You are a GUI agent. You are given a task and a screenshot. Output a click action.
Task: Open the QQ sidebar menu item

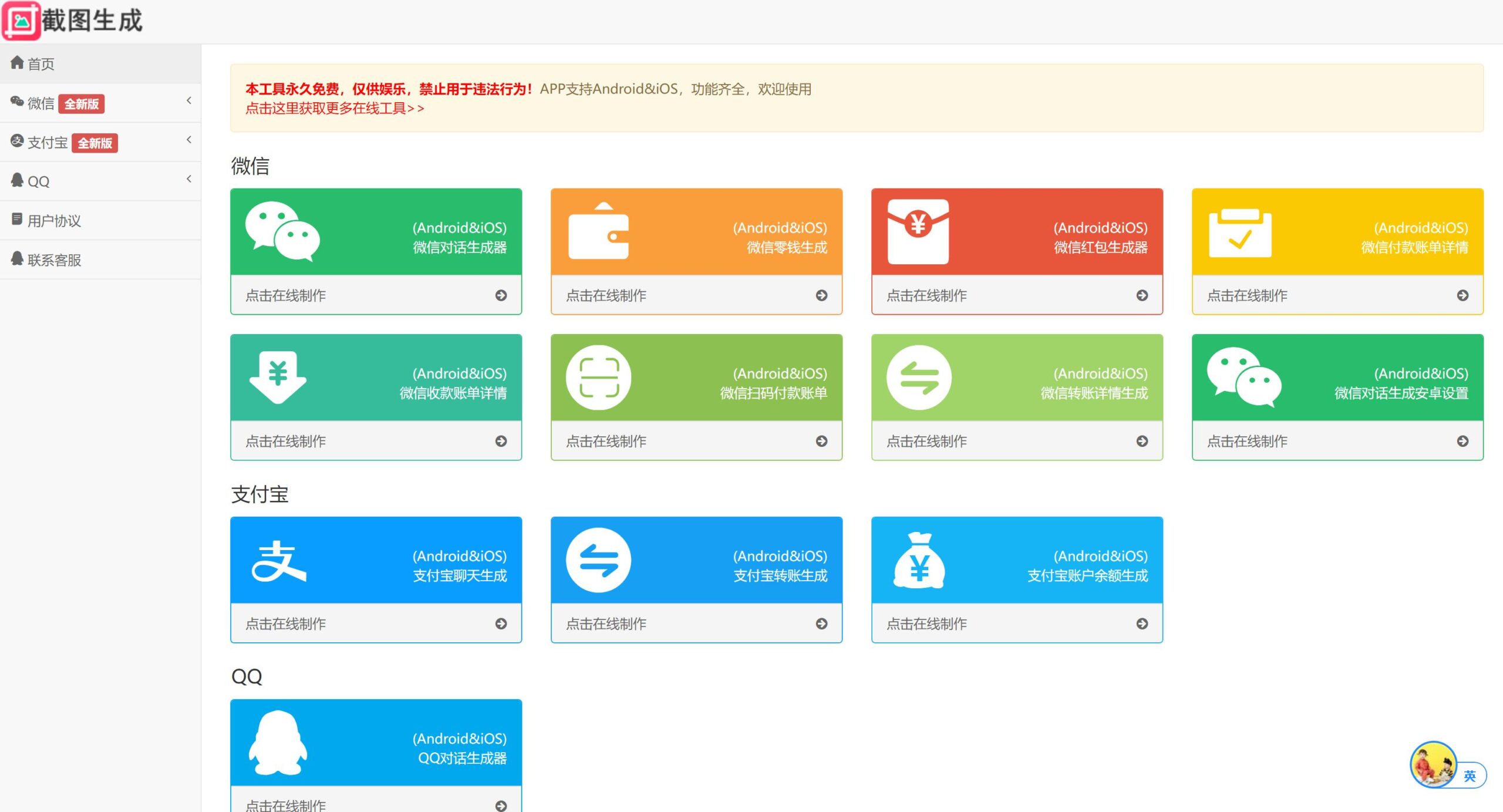pyautogui.click(x=100, y=181)
